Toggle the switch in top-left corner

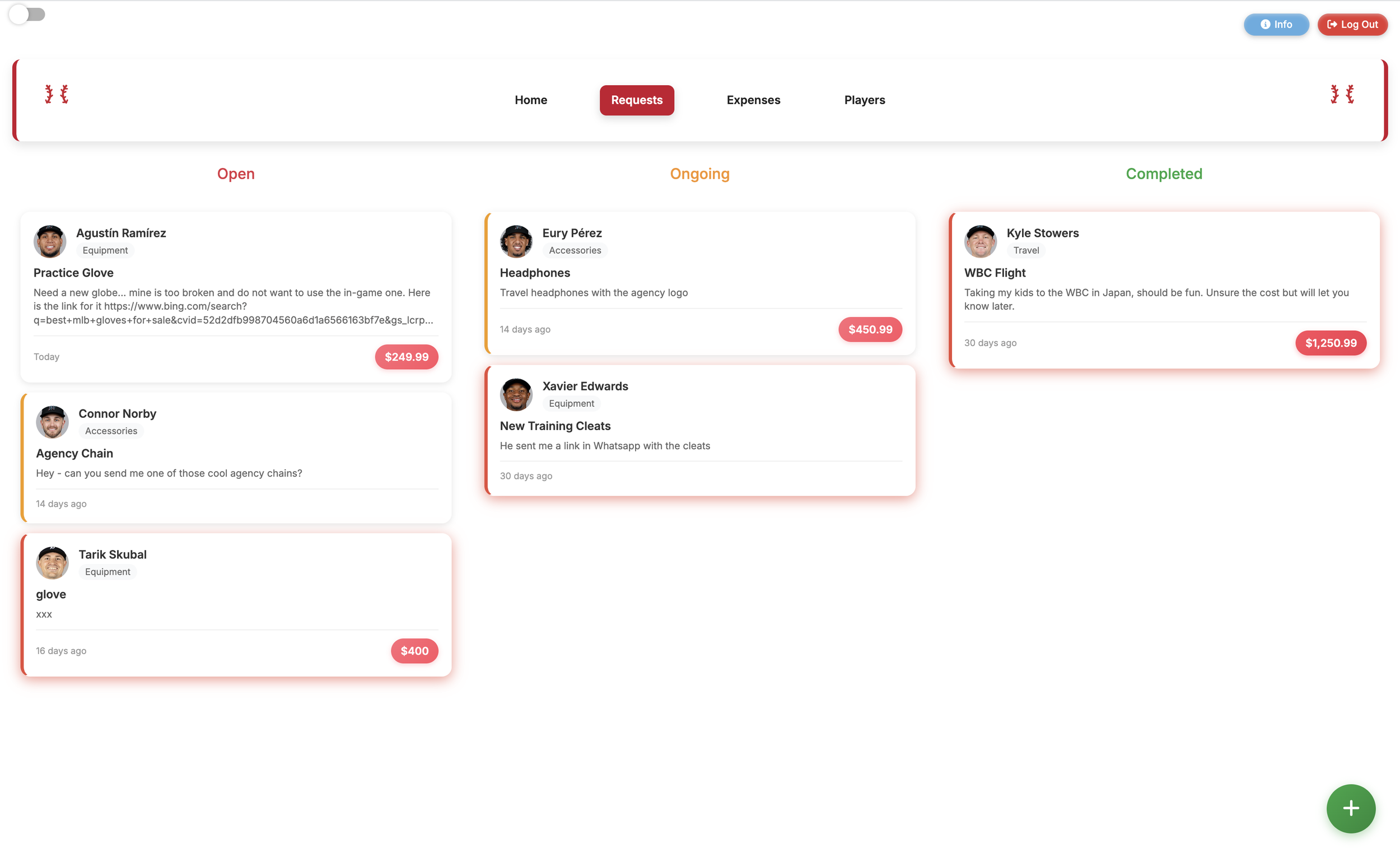pyautogui.click(x=27, y=14)
